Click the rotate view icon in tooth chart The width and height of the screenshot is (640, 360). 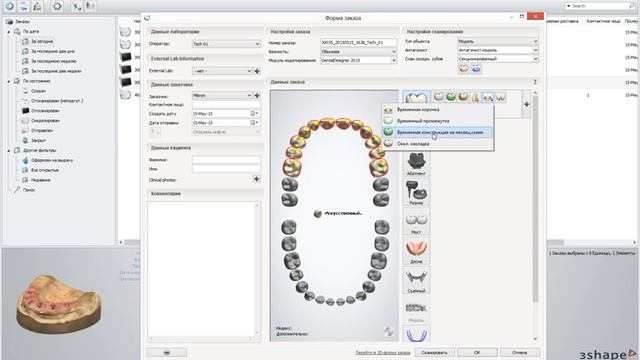point(388,331)
